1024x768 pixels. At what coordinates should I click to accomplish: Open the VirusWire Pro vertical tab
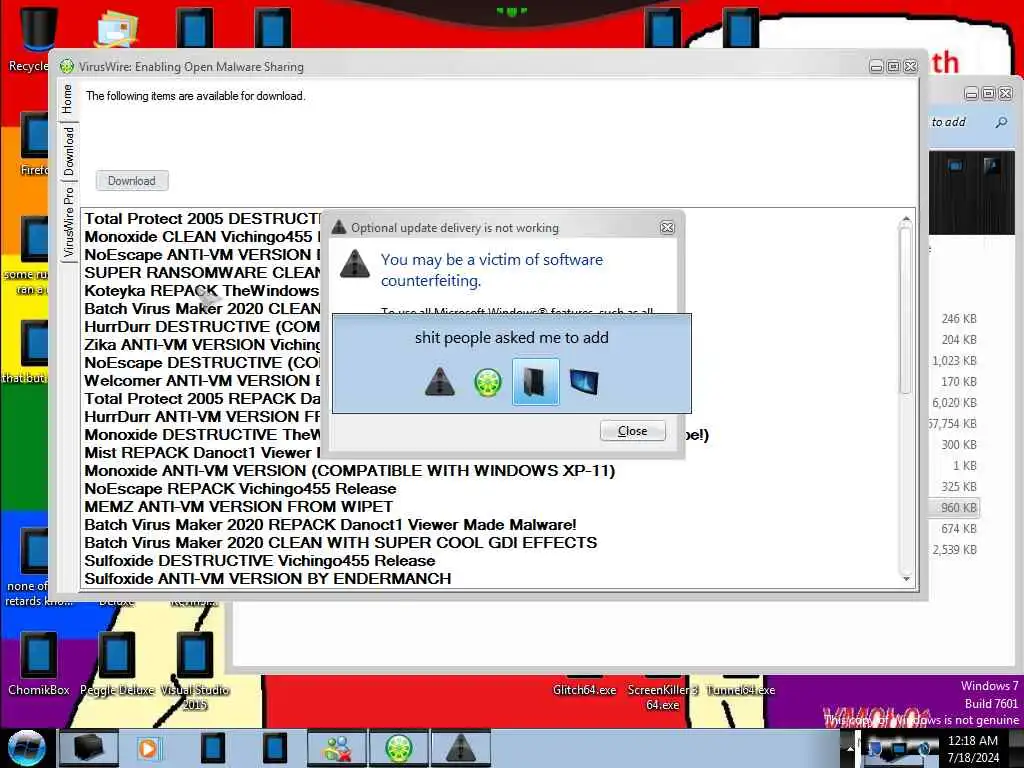(x=69, y=222)
